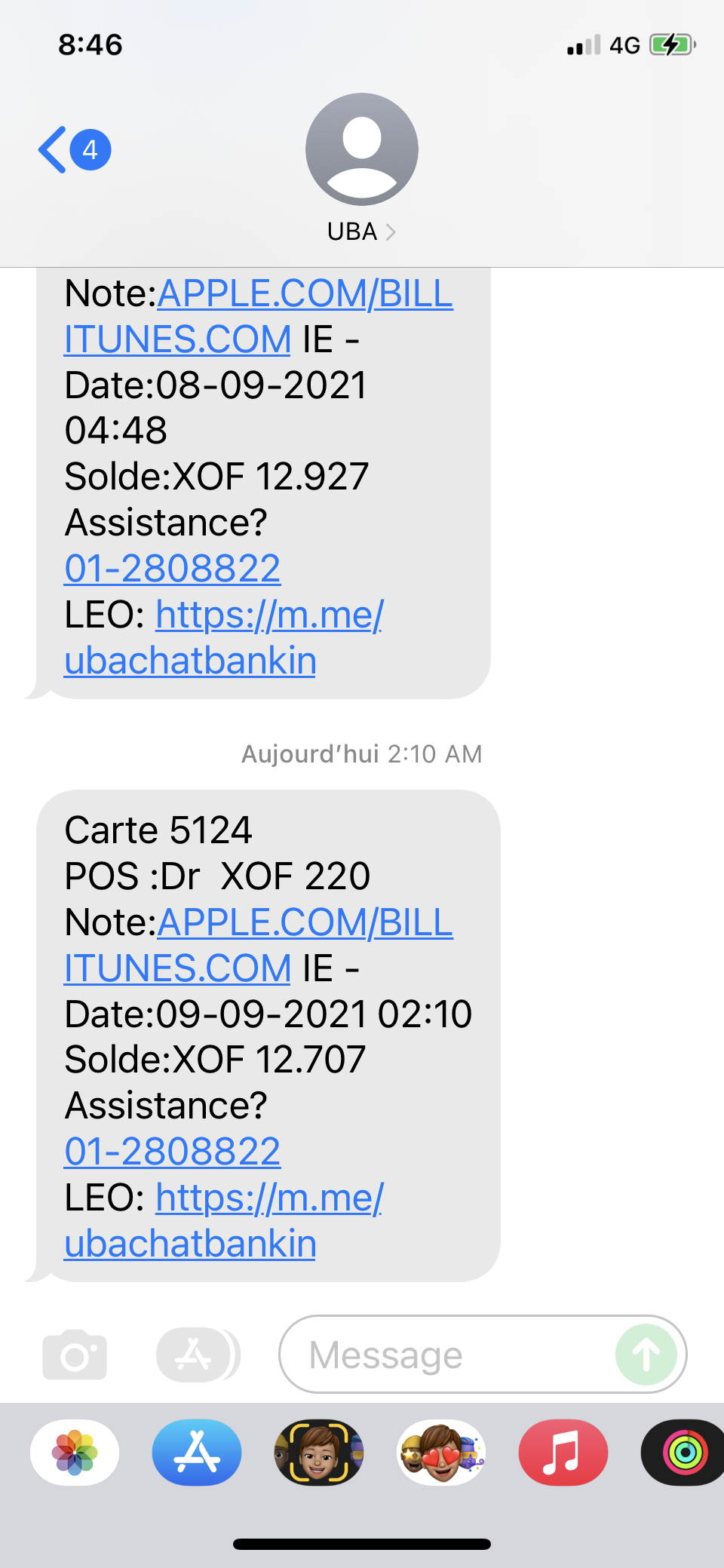The image size is (724, 1568).
Task: Open the Fitness activity rings icon
Action: (683, 1453)
